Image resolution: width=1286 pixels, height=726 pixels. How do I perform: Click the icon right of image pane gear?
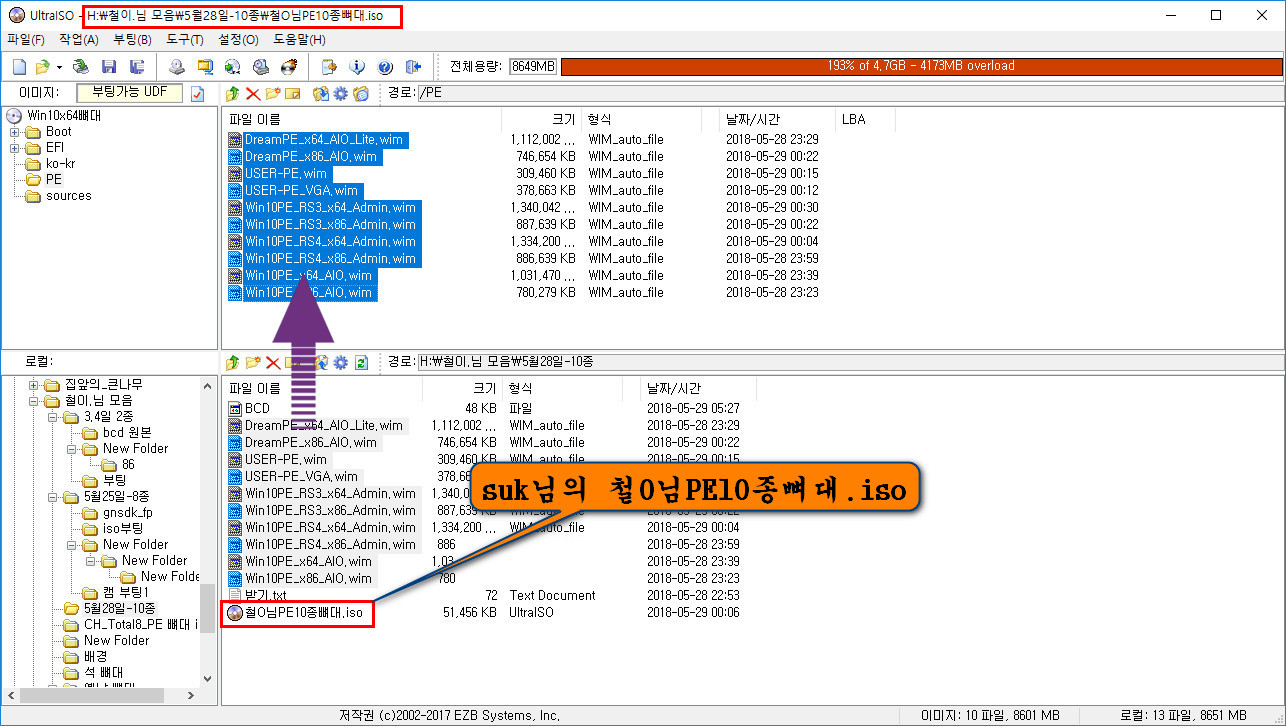(361, 93)
